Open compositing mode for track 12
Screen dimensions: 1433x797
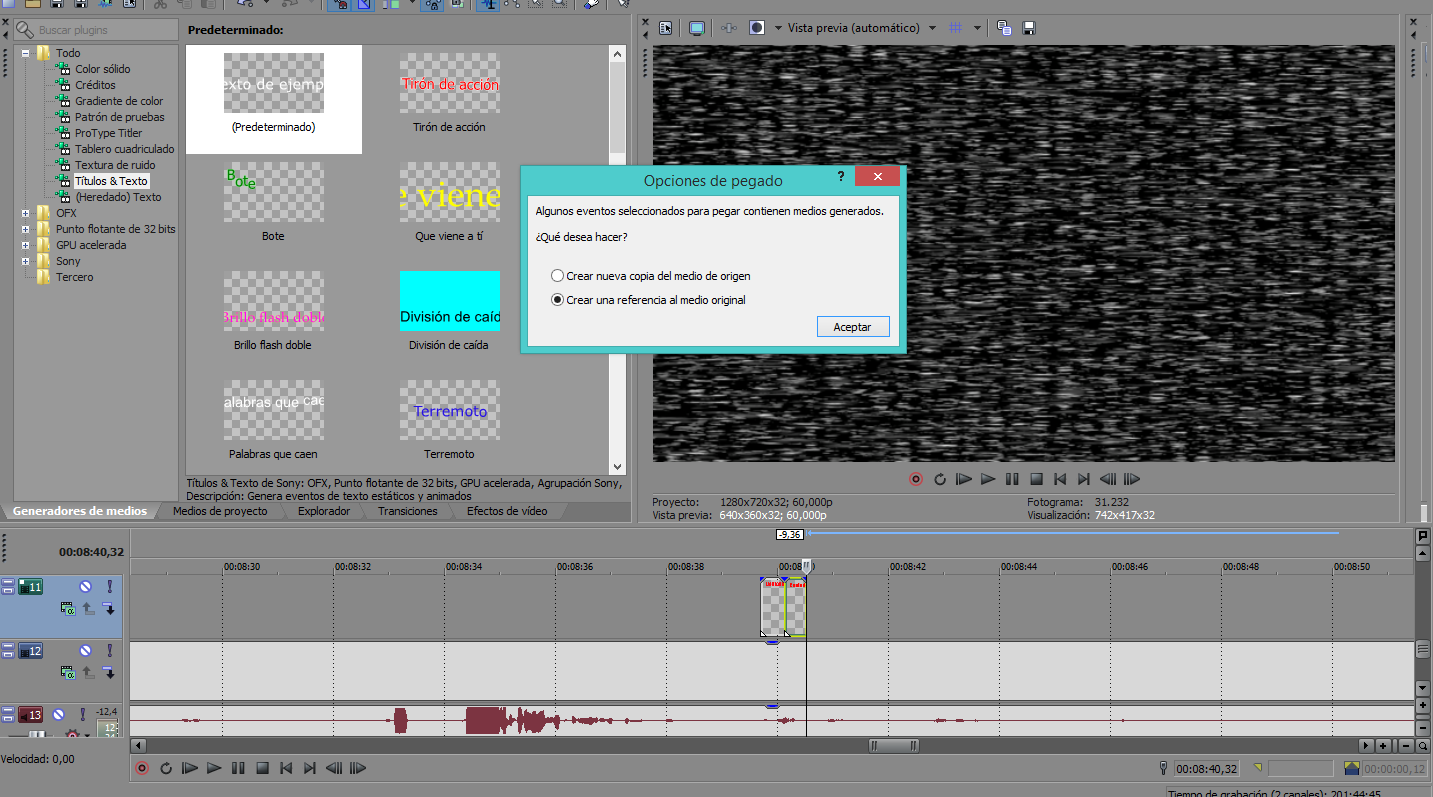[67, 674]
